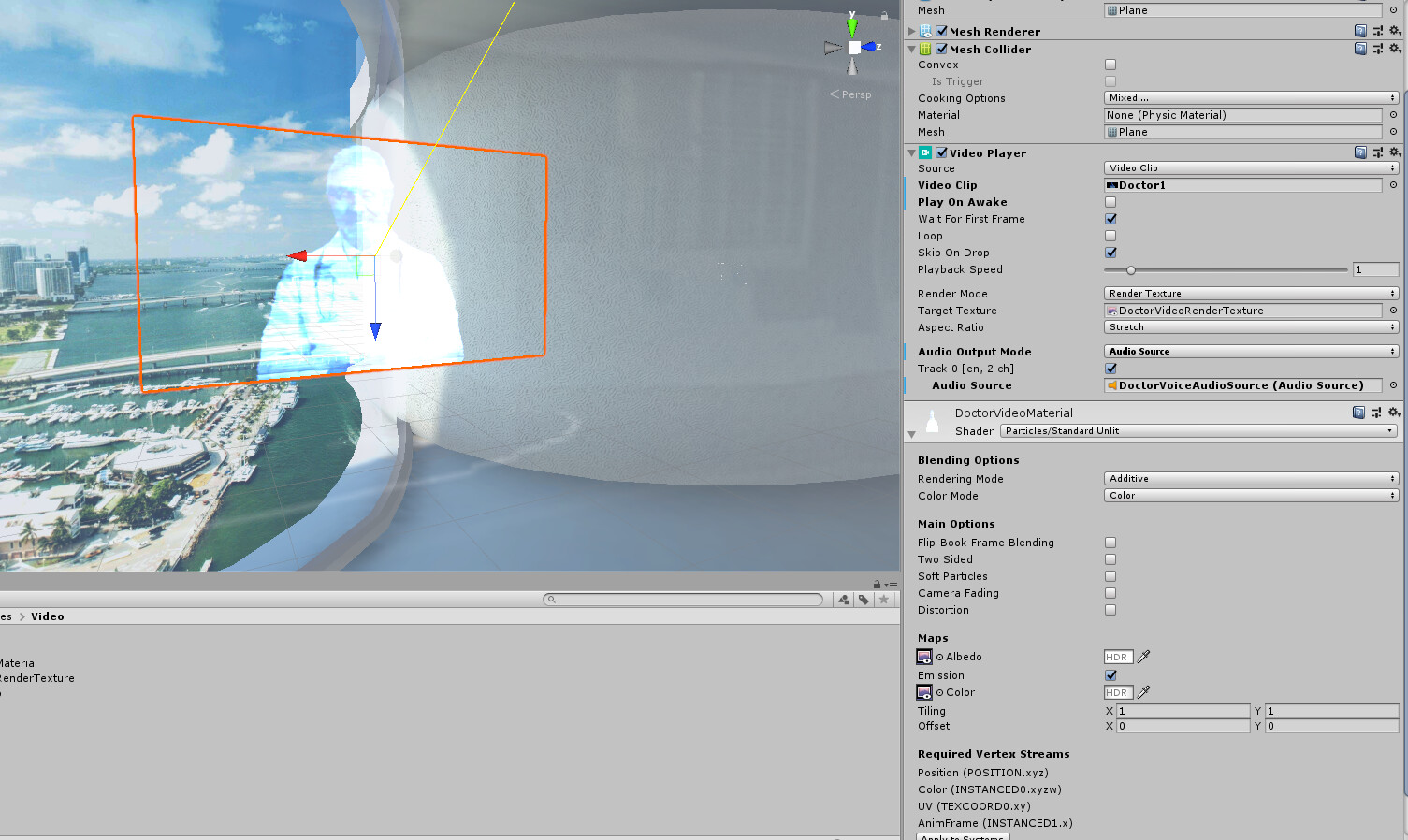Disable the Wait For First Frame checkbox
The height and width of the screenshot is (840, 1408).
click(1110, 218)
